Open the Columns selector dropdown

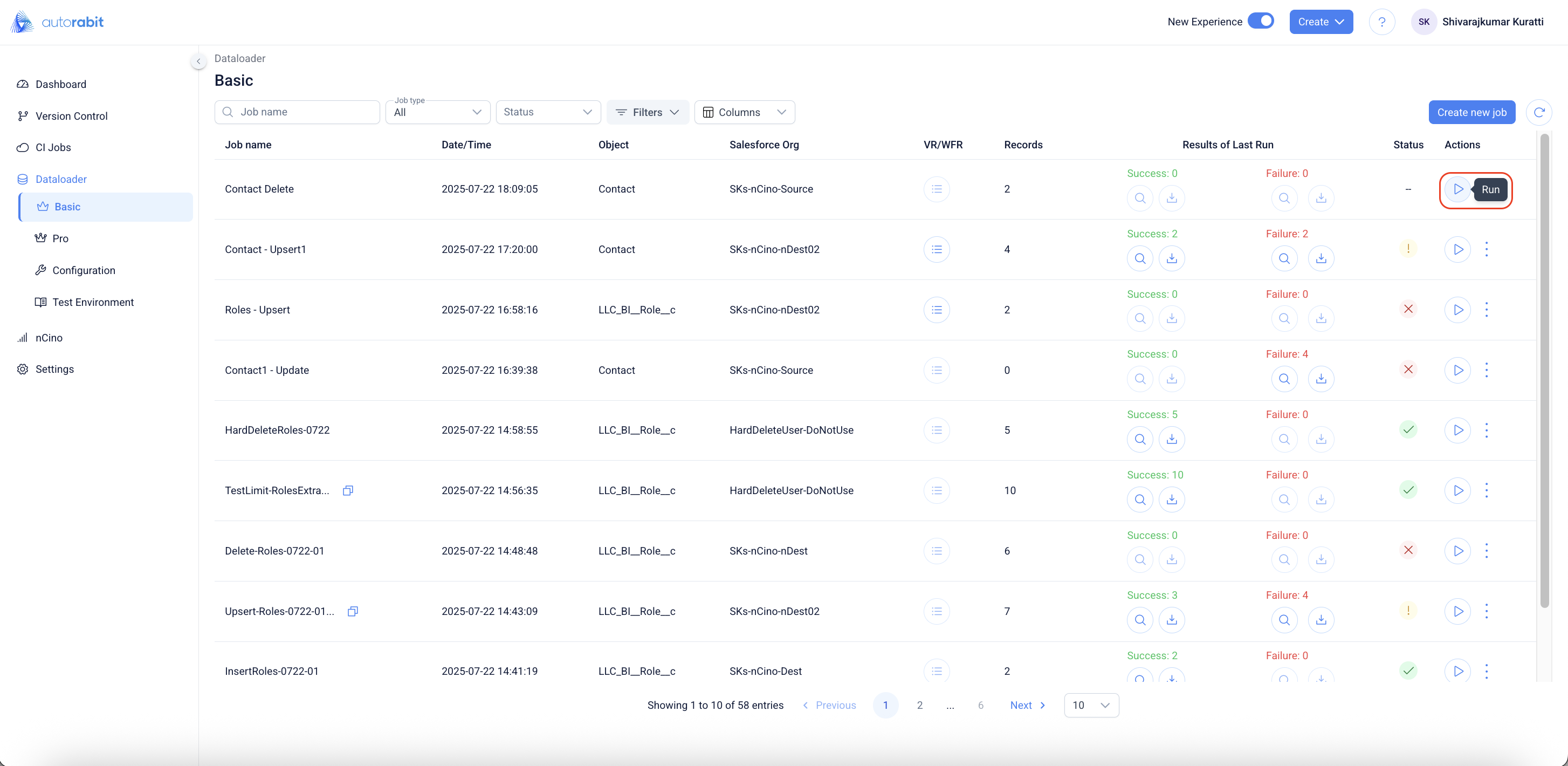(744, 113)
